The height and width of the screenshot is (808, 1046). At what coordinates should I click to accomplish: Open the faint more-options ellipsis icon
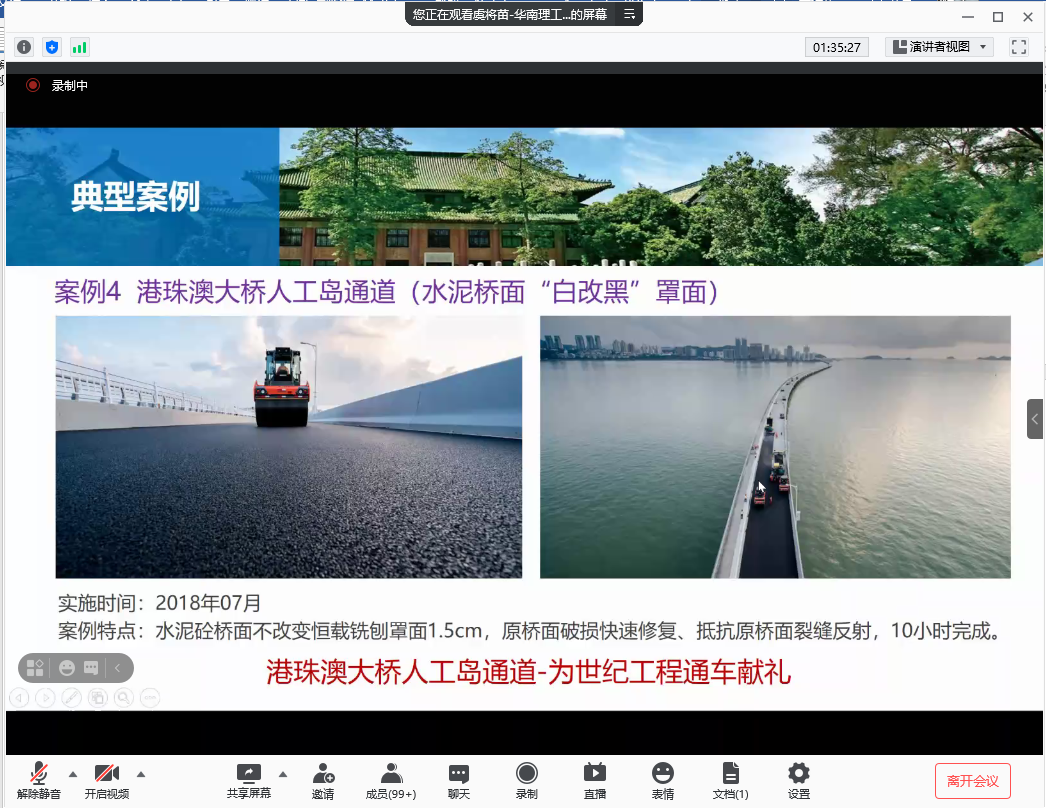click(151, 698)
